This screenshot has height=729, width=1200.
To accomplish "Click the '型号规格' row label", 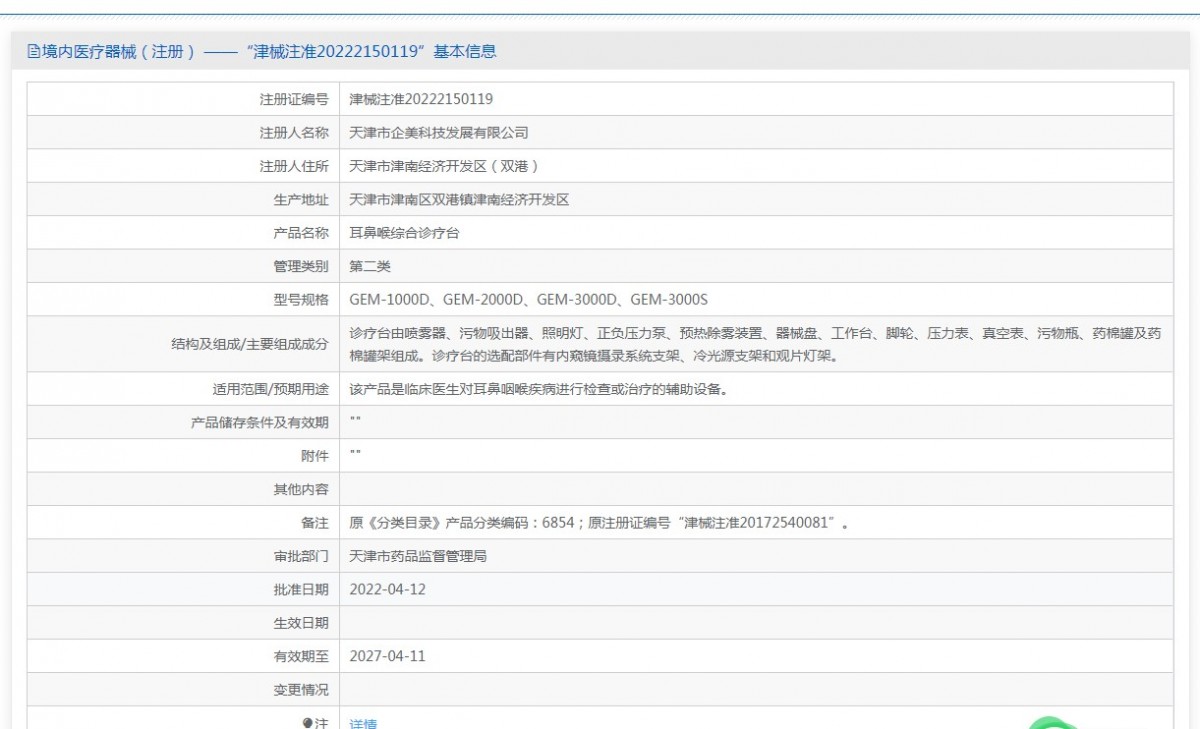I will click(301, 299).
